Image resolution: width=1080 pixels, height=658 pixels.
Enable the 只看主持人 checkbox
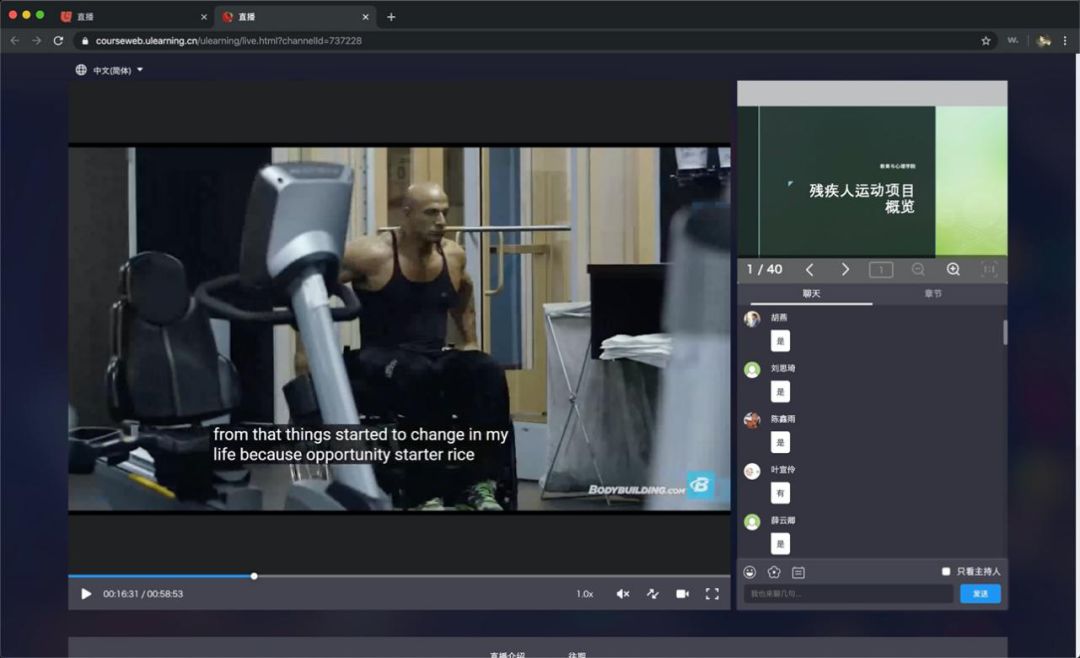point(946,572)
